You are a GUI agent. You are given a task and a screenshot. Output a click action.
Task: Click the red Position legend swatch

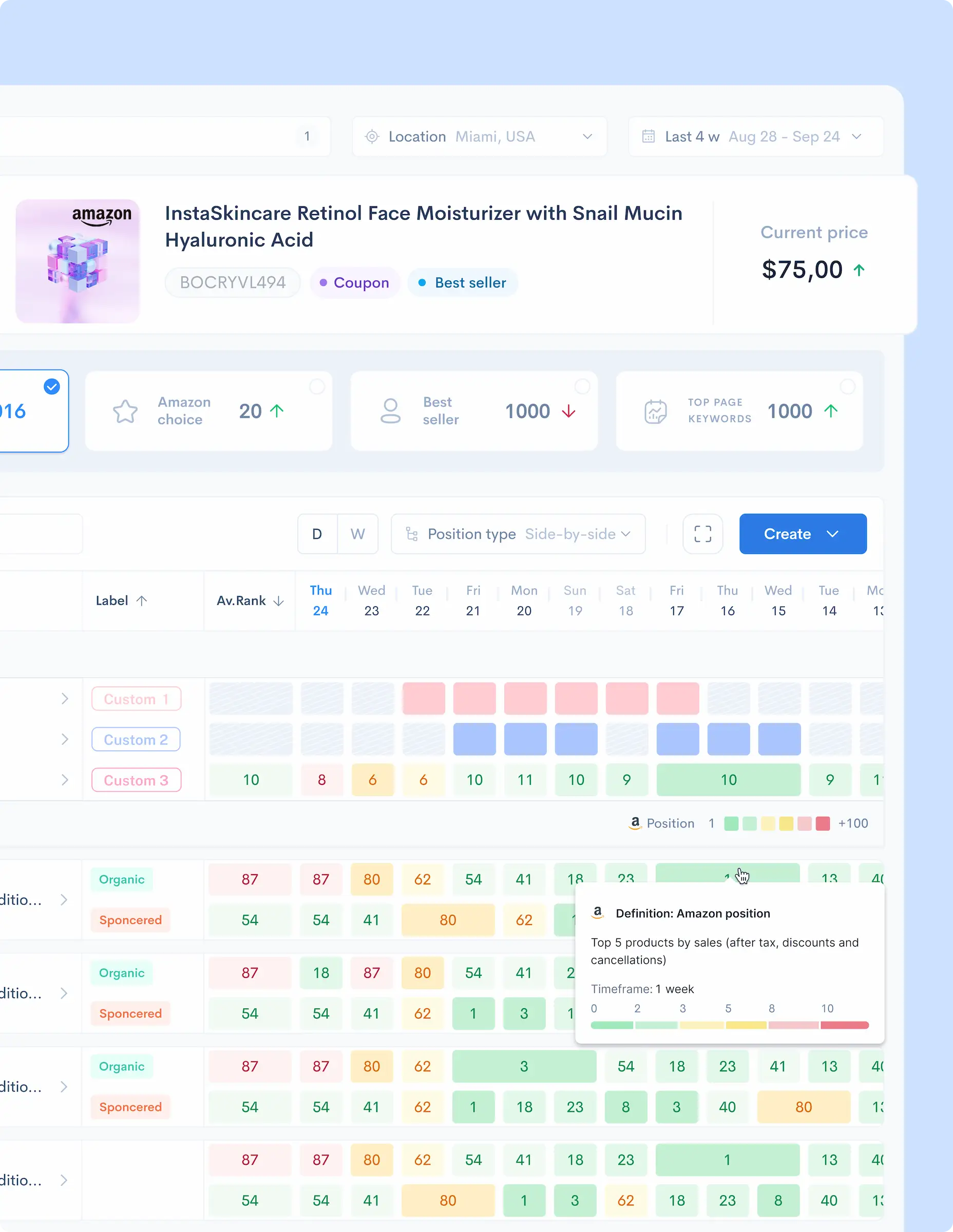click(x=823, y=823)
